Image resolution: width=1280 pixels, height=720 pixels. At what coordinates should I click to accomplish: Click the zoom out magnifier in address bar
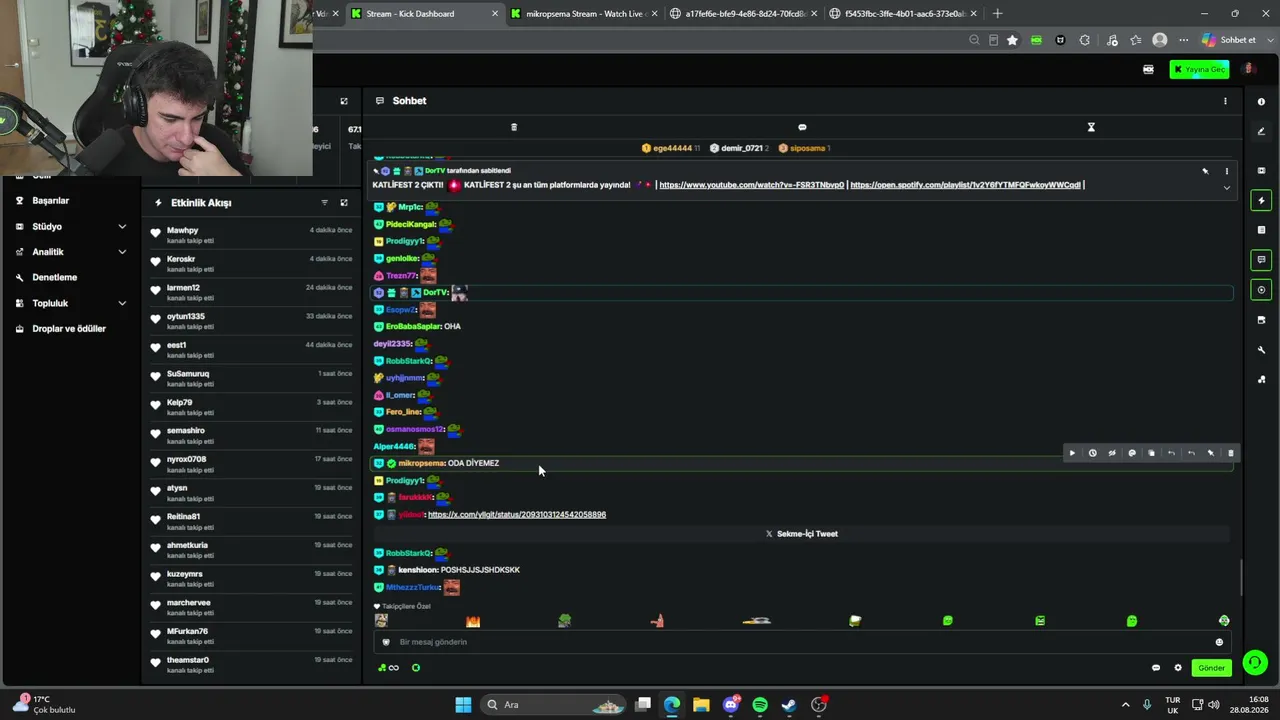coord(974,40)
